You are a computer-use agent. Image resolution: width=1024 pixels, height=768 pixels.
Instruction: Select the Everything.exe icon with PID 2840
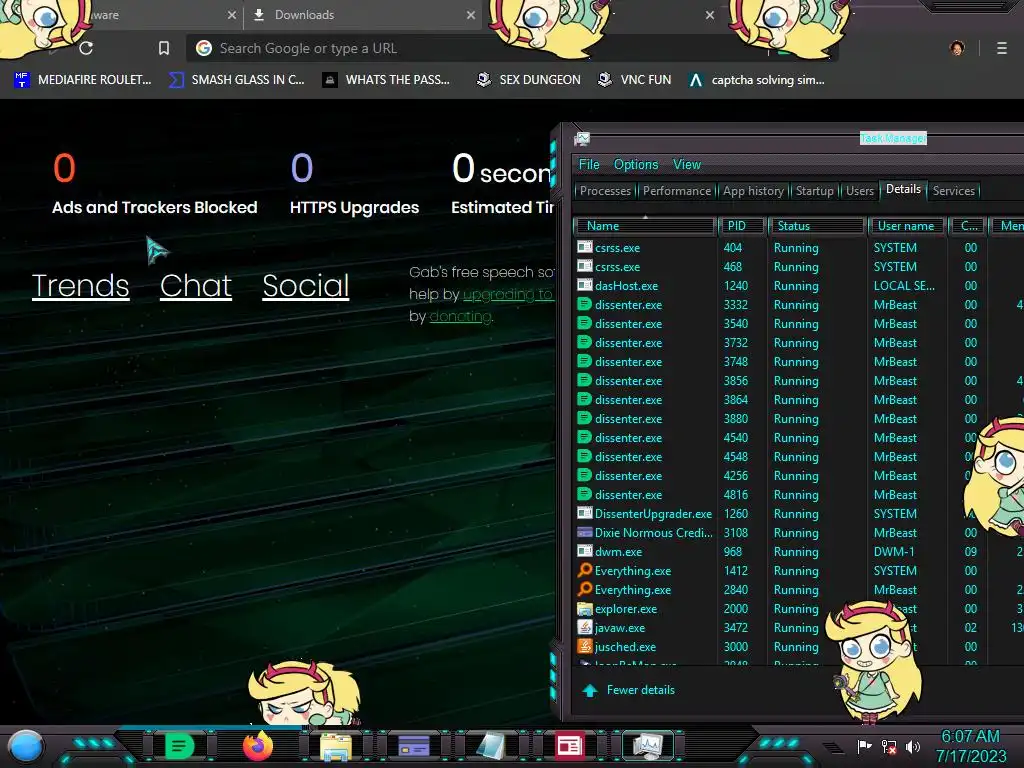[584, 589]
